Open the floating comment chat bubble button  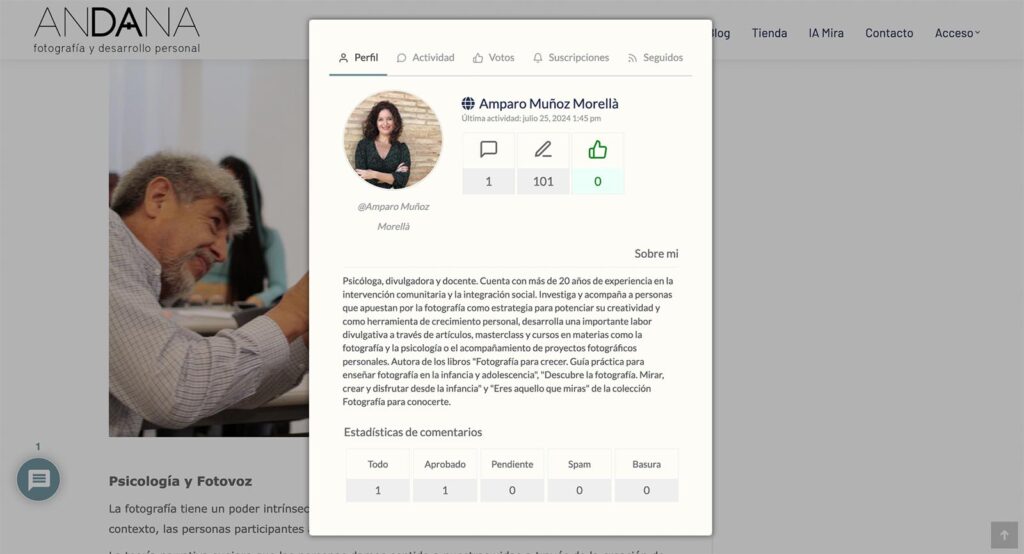point(39,480)
